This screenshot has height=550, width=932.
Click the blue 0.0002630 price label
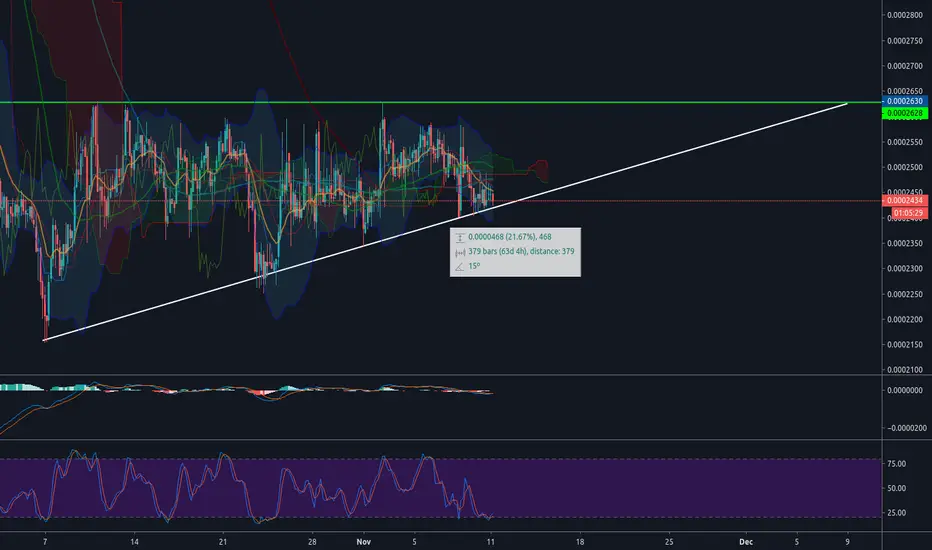coord(905,102)
